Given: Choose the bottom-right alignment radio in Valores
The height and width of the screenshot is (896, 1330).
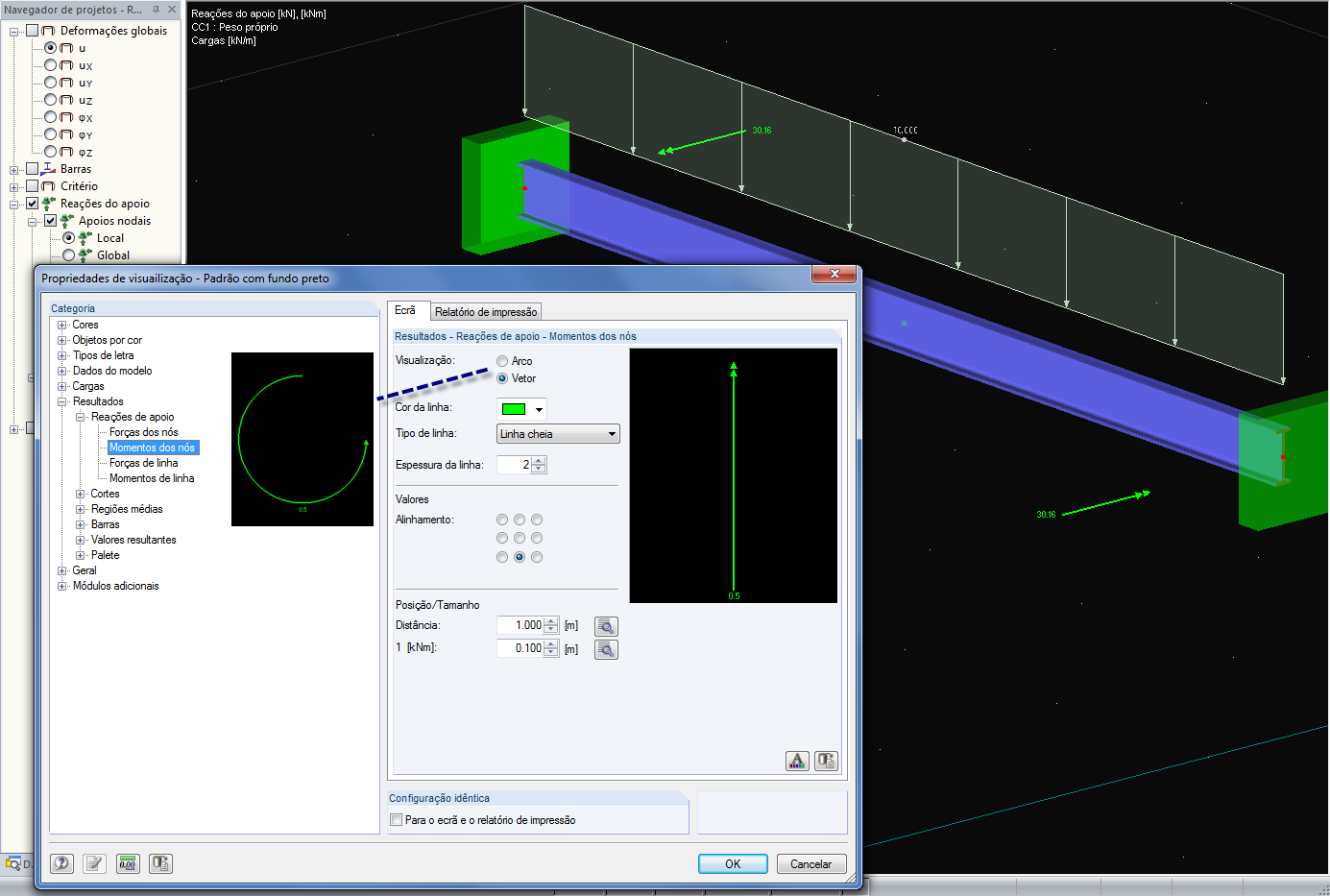Looking at the screenshot, I should point(537,557).
